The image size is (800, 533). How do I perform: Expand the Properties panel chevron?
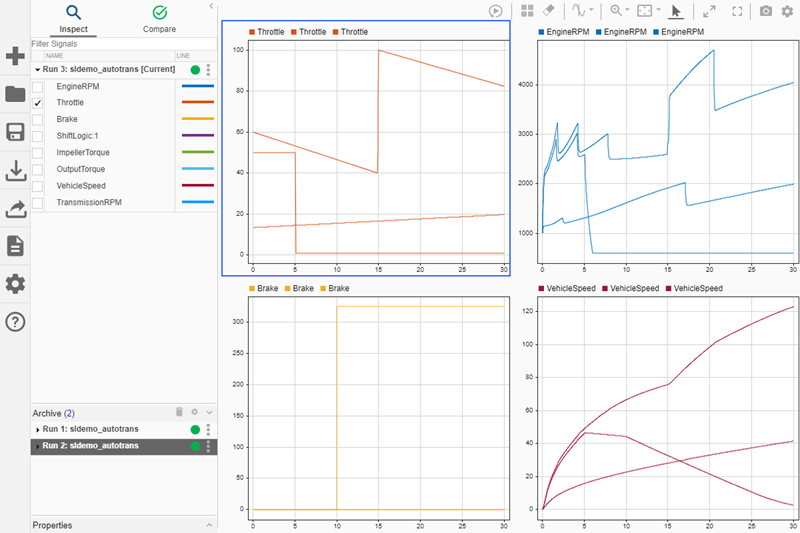209,525
